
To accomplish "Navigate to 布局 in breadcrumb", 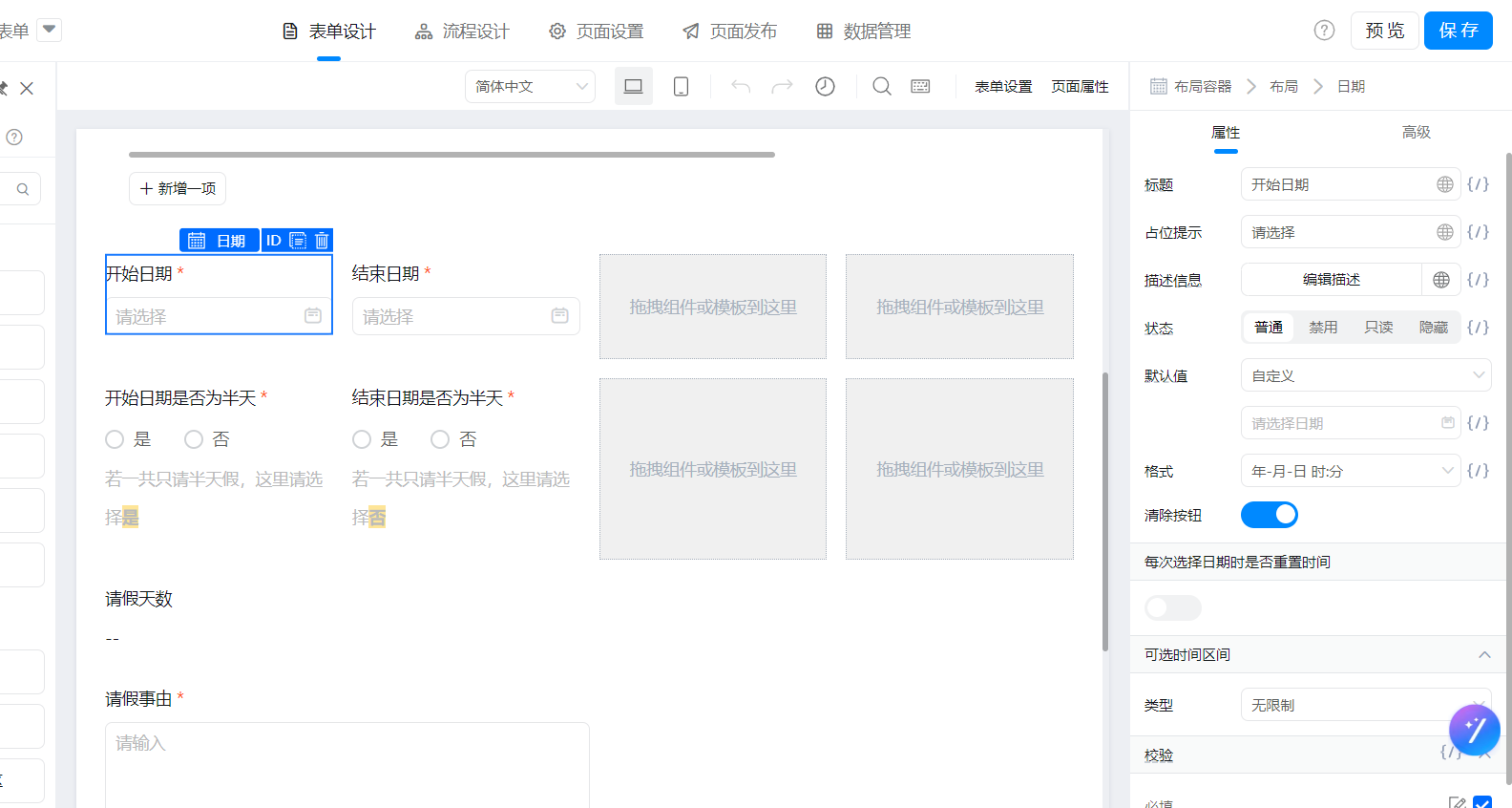I will (1284, 87).
